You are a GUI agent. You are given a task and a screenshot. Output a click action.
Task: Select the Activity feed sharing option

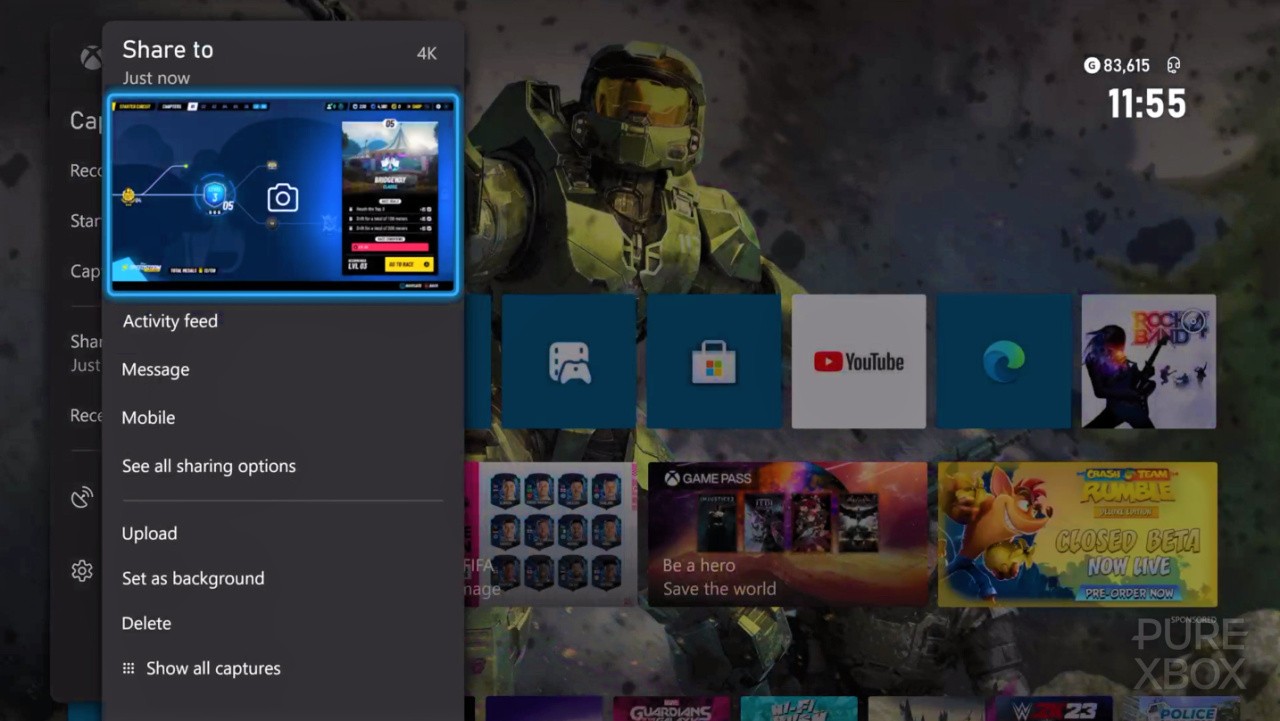click(x=170, y=321)
